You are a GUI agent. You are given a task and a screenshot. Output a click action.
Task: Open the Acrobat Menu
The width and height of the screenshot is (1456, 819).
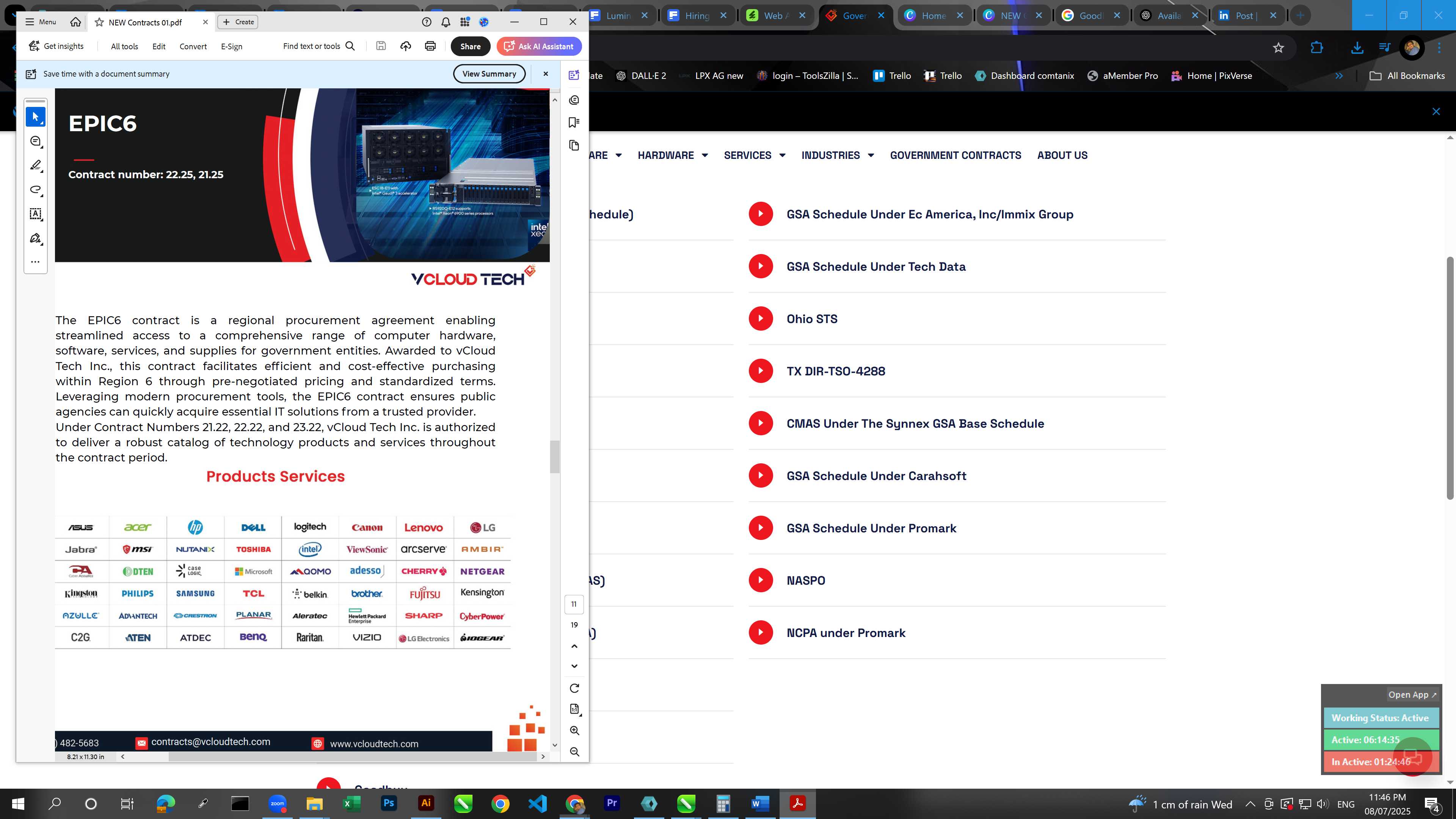coord(41,22)
